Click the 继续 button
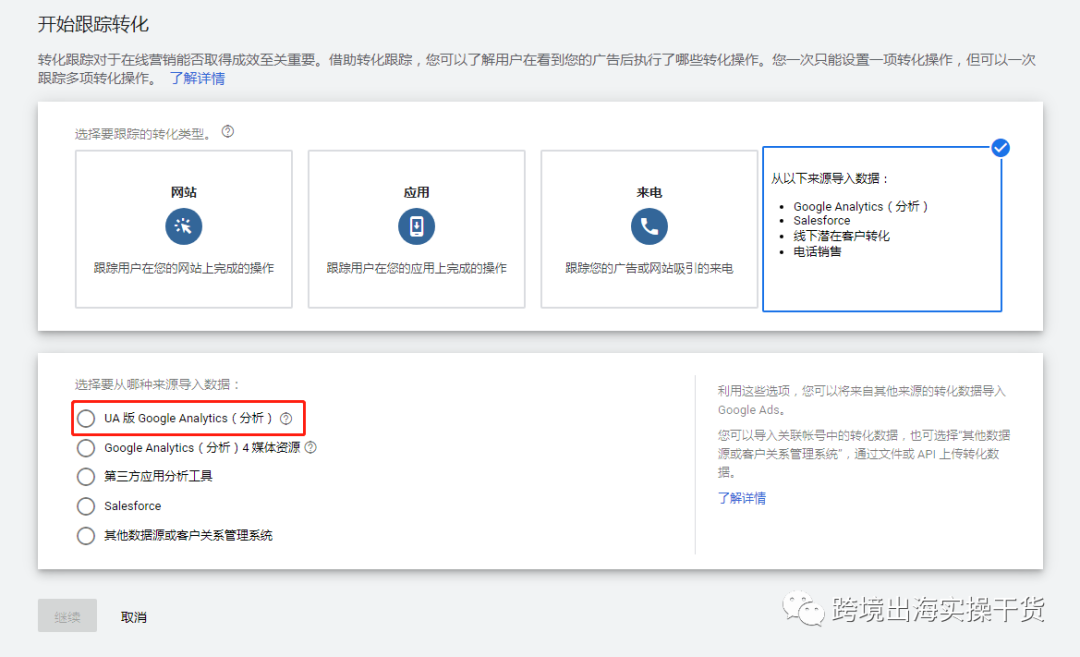Screen dimensions: 1080x657 pyautogui.click(x=66, y=616)
